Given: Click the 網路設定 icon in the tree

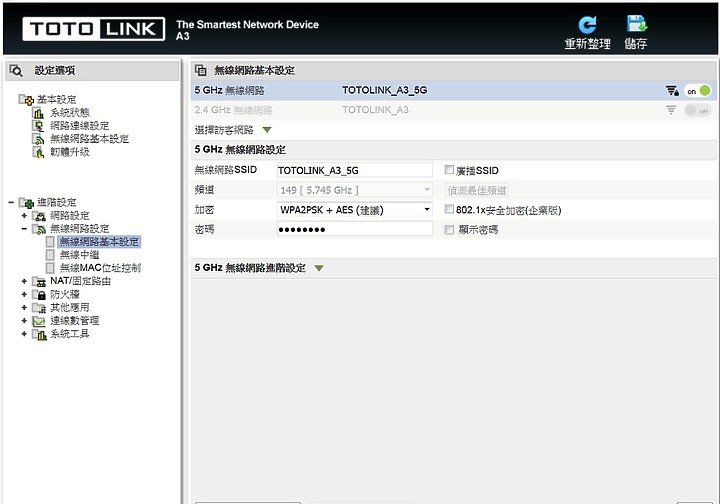Looking at the screenshot, I should tap(39, 216).
